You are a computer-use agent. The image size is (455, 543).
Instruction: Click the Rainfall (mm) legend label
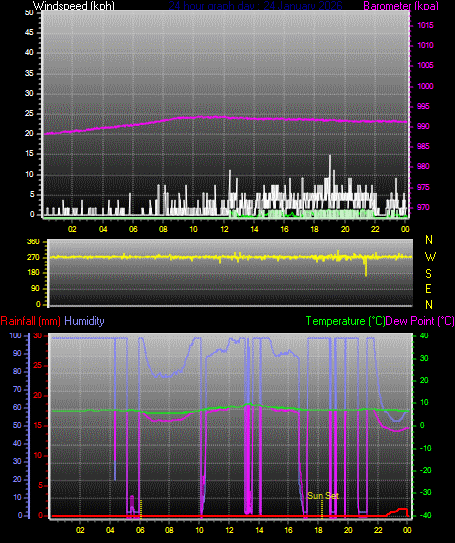pyautogui.click(x=30, y=321)
